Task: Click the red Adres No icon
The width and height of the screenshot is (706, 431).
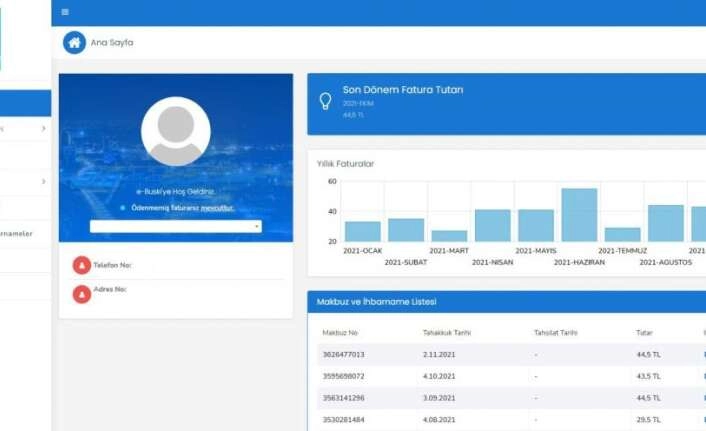Action: 81,294
